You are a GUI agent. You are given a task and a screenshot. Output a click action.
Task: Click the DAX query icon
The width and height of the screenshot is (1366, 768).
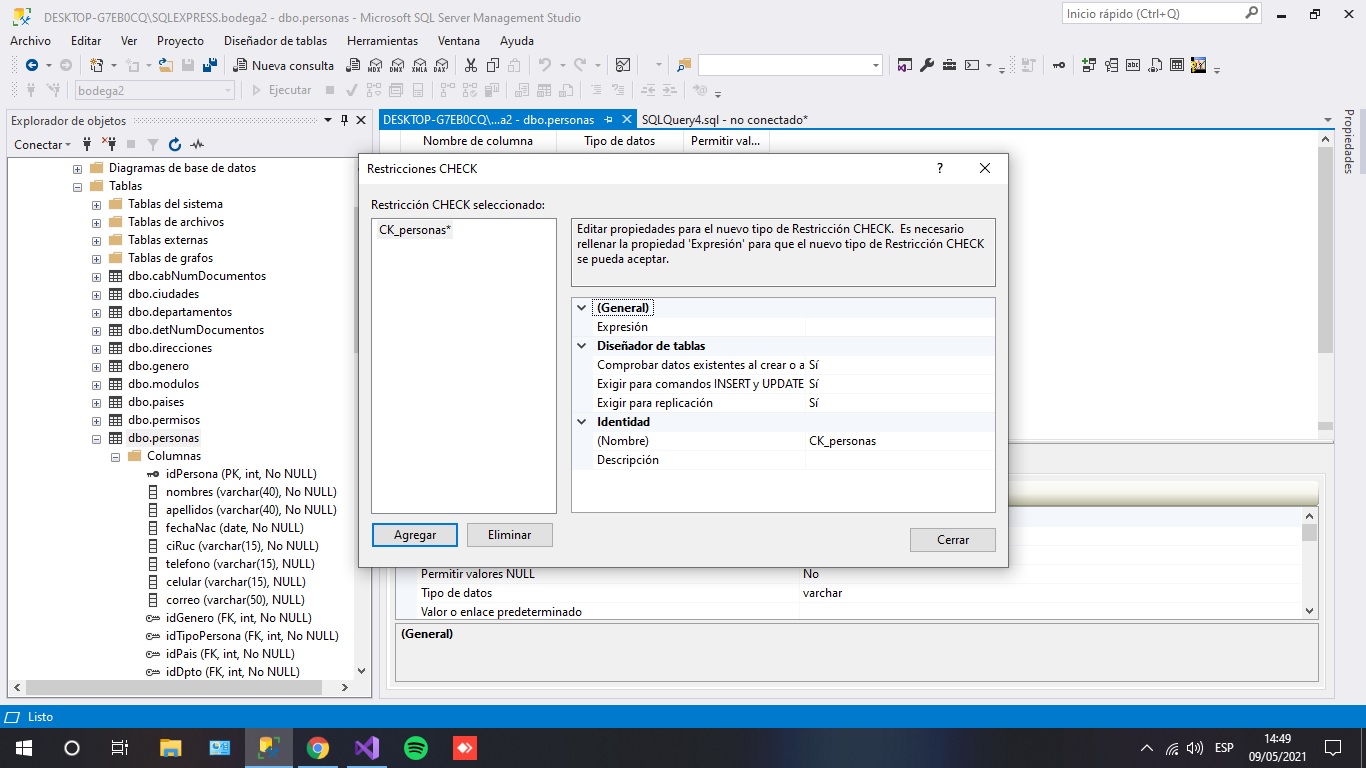(x=440, y=65)
